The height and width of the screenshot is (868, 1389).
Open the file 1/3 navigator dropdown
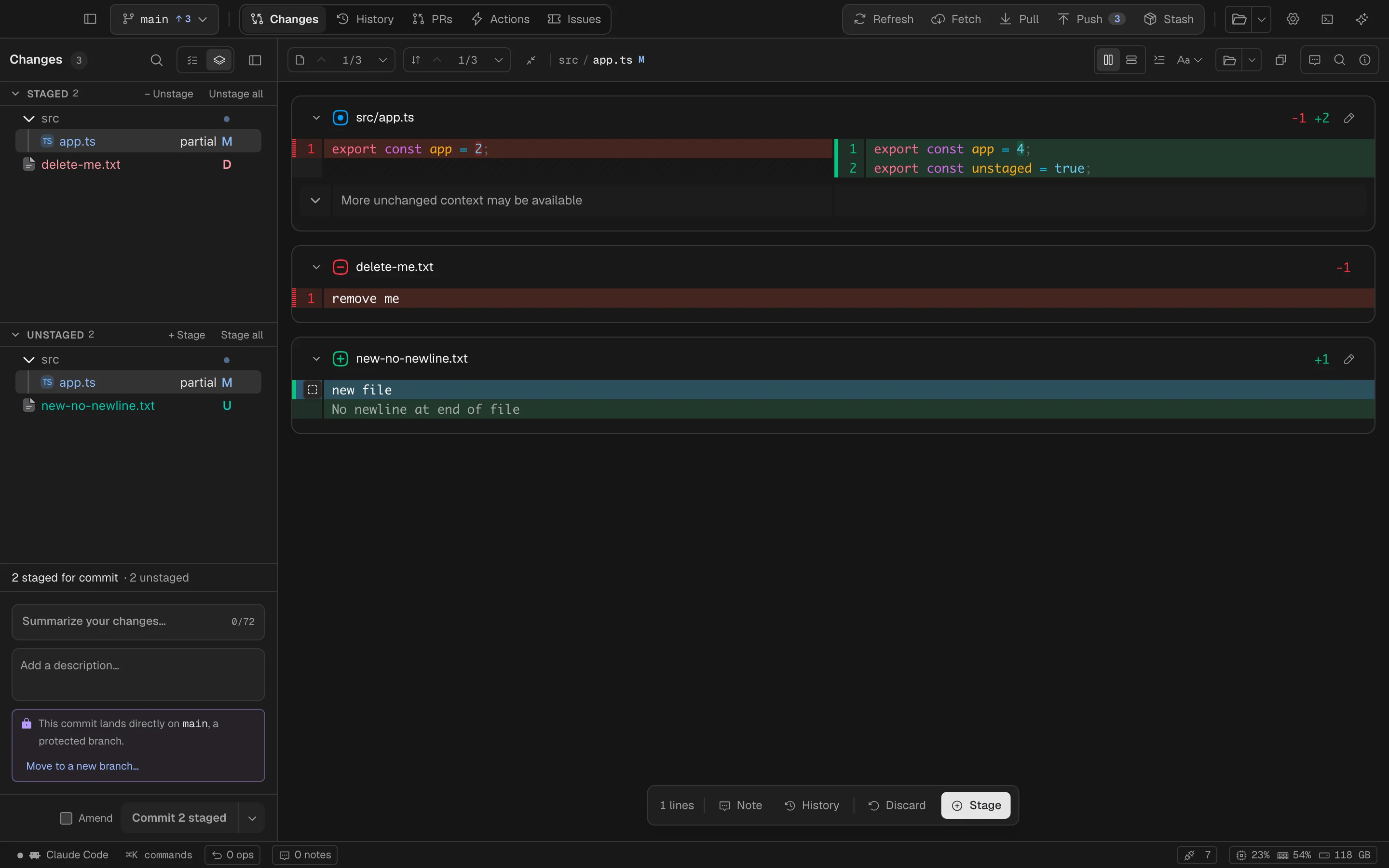[382, 60]
